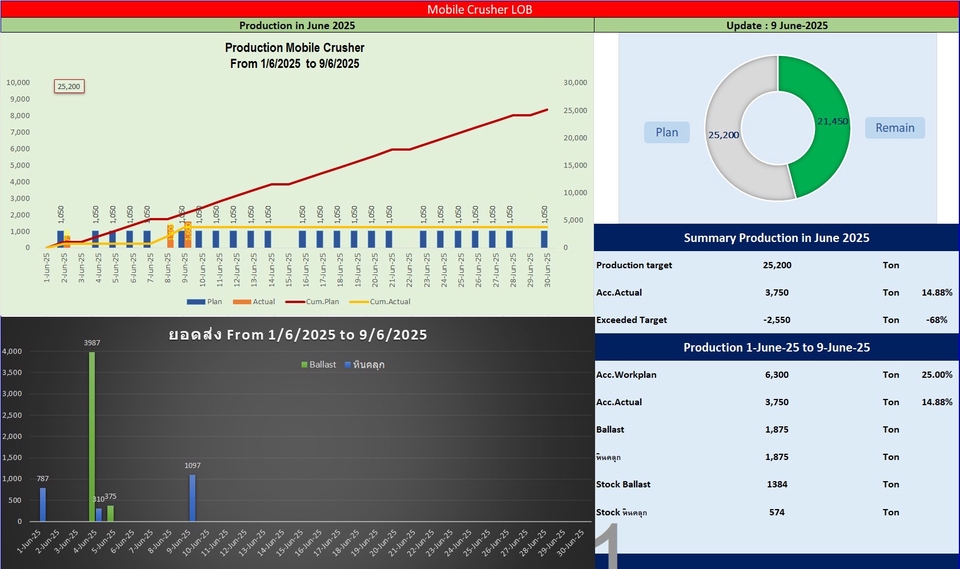Select the blue 1097 bar on 9-Jun-25
The height and width of the screenshot is (569, 960).
[x=192, y=497]
